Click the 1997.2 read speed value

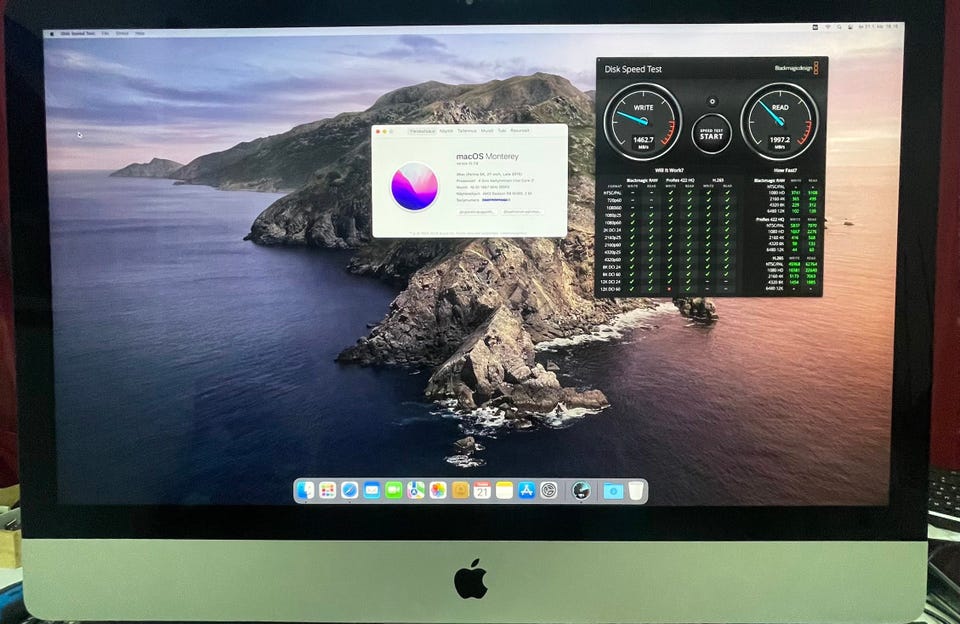pos(779,140)
